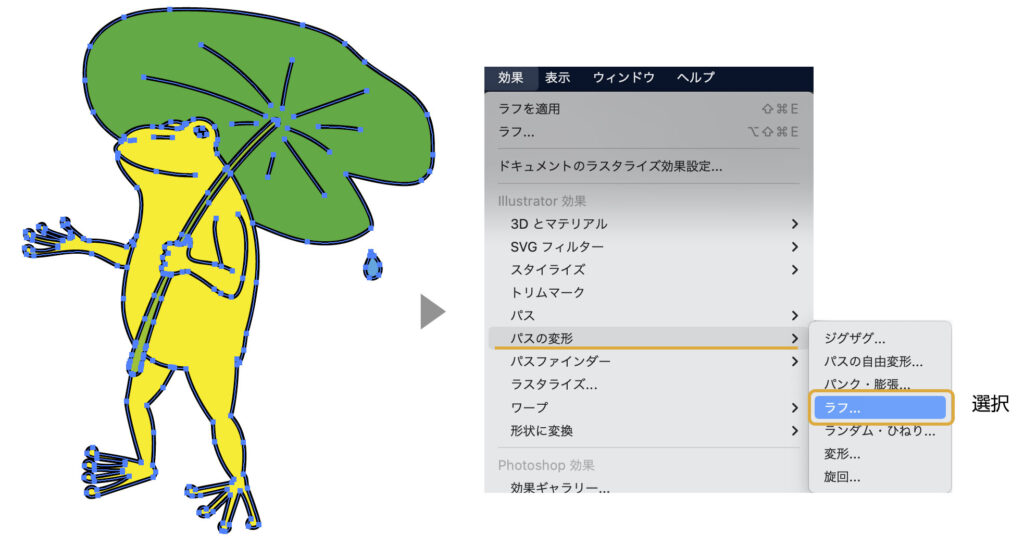
Task: Open the 効果 menu
Action: click(511, 78)
